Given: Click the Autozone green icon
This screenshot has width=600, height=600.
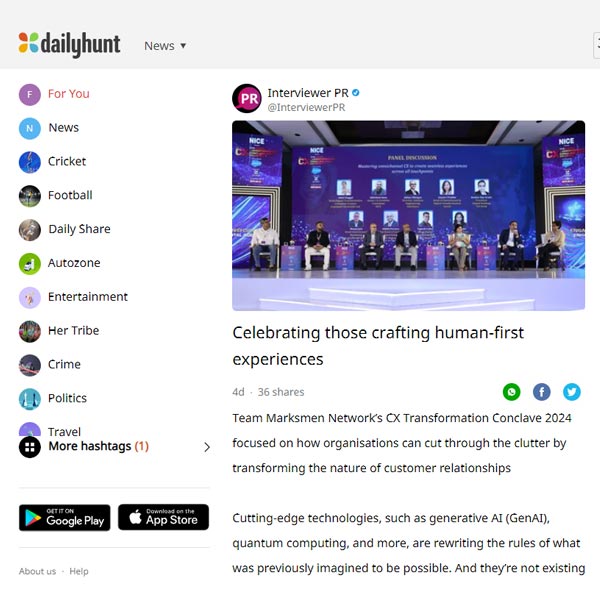Looking at the screenshot, I should pos(30,264).
